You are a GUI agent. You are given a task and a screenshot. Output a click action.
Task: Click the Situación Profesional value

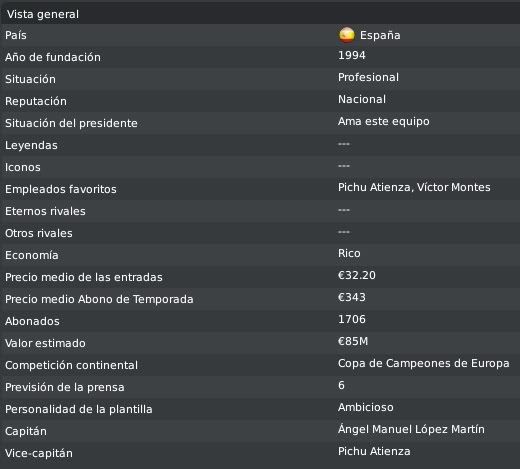click(x=368, y=77)
